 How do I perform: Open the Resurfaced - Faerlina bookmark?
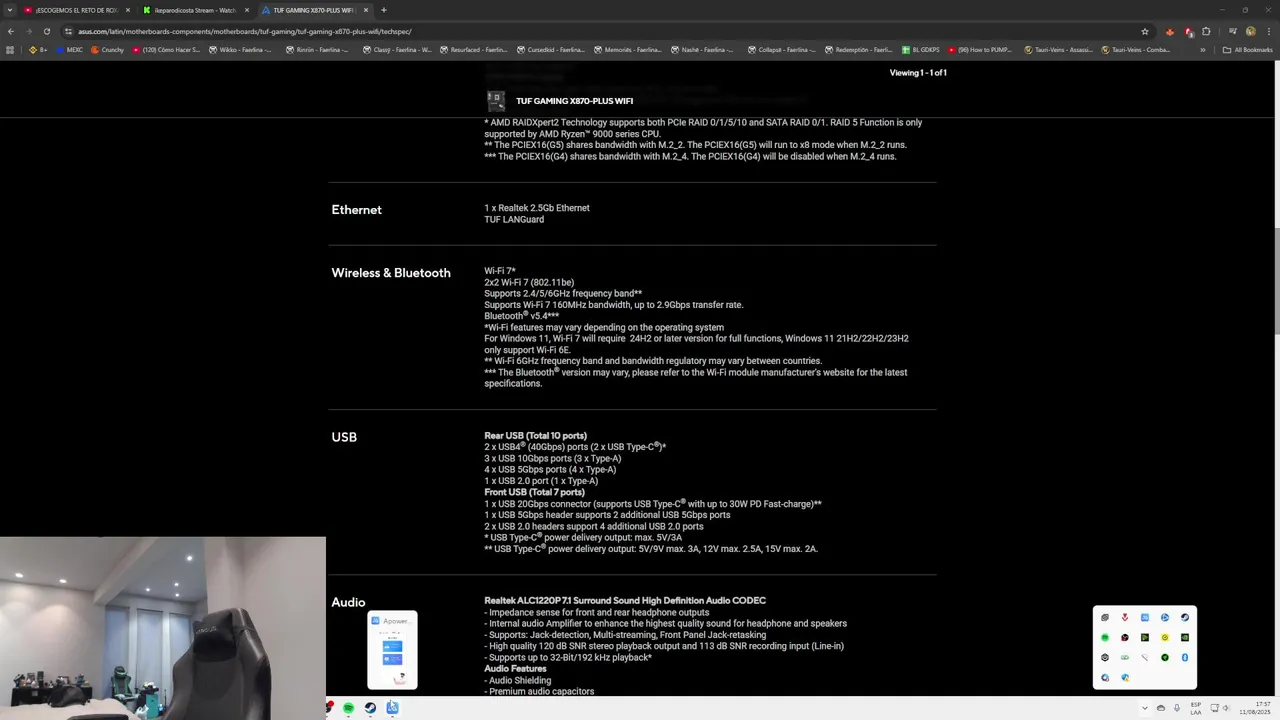(x=474, y=50)
